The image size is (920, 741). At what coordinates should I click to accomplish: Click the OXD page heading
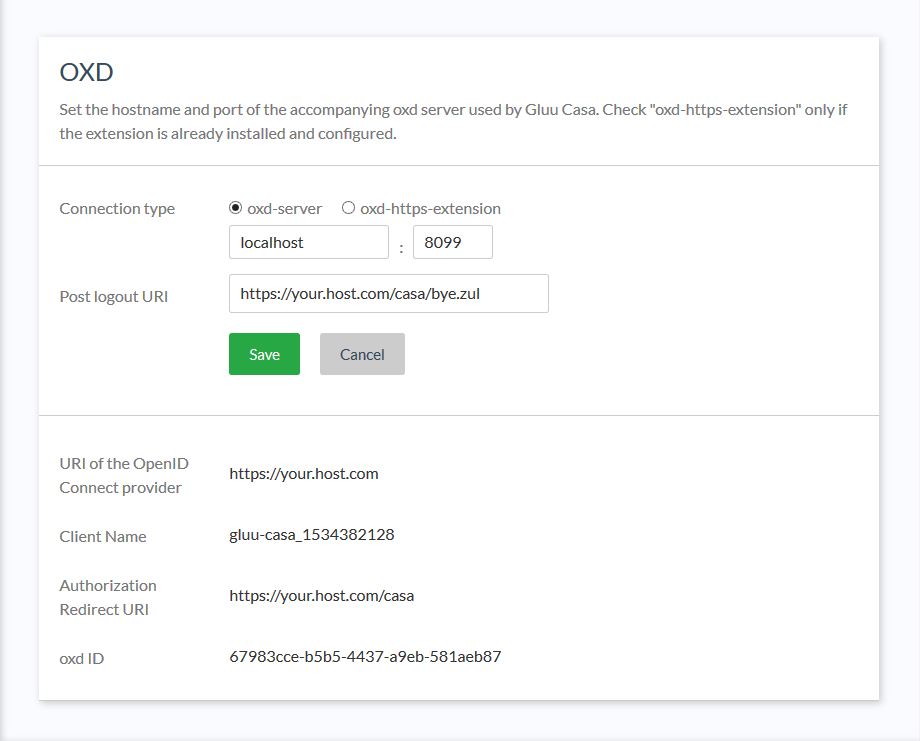[87, 72]
